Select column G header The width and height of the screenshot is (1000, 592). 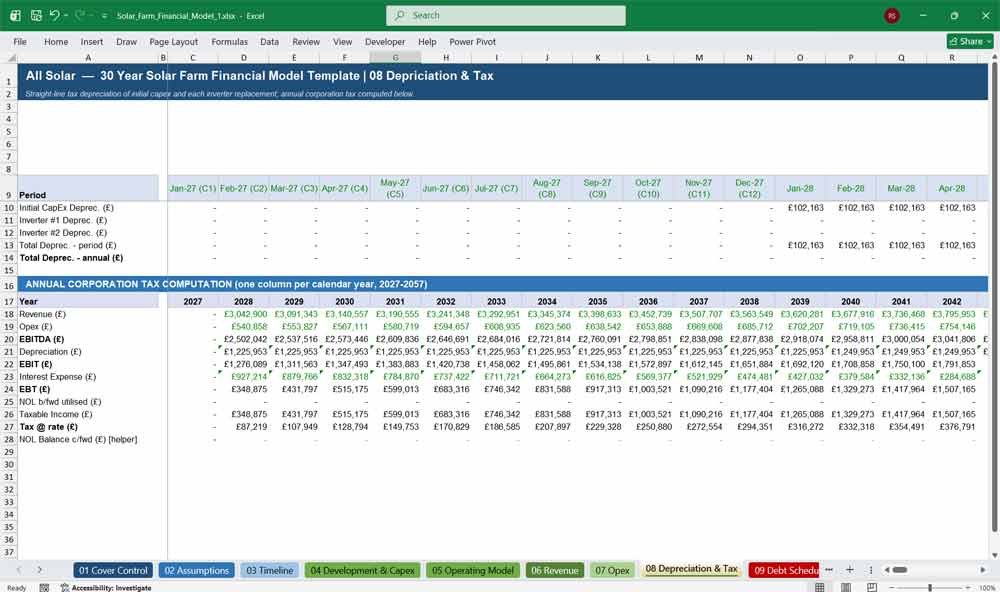395,57
